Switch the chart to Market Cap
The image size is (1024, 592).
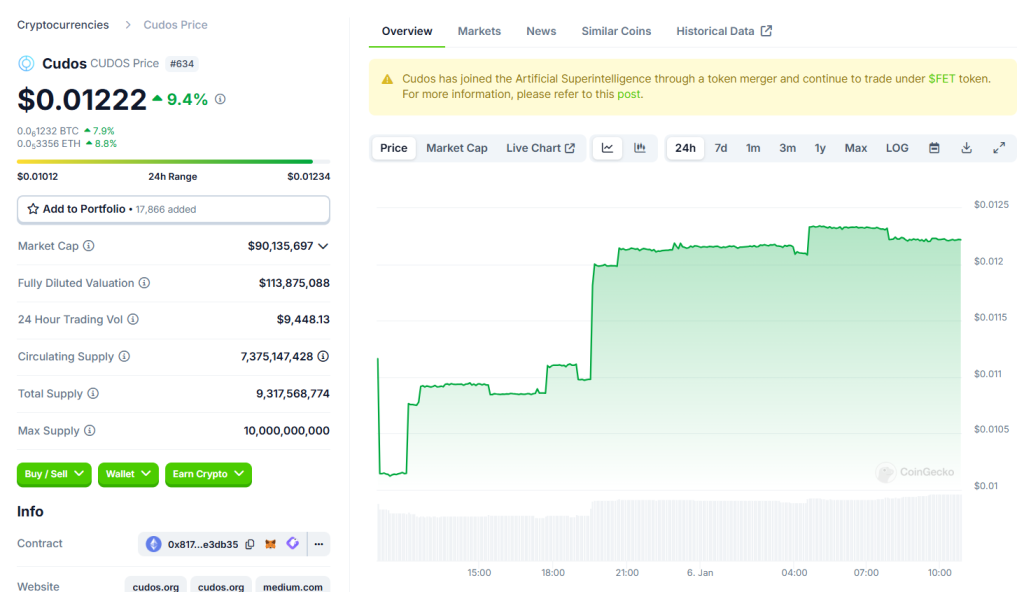[x=456, y=148]
